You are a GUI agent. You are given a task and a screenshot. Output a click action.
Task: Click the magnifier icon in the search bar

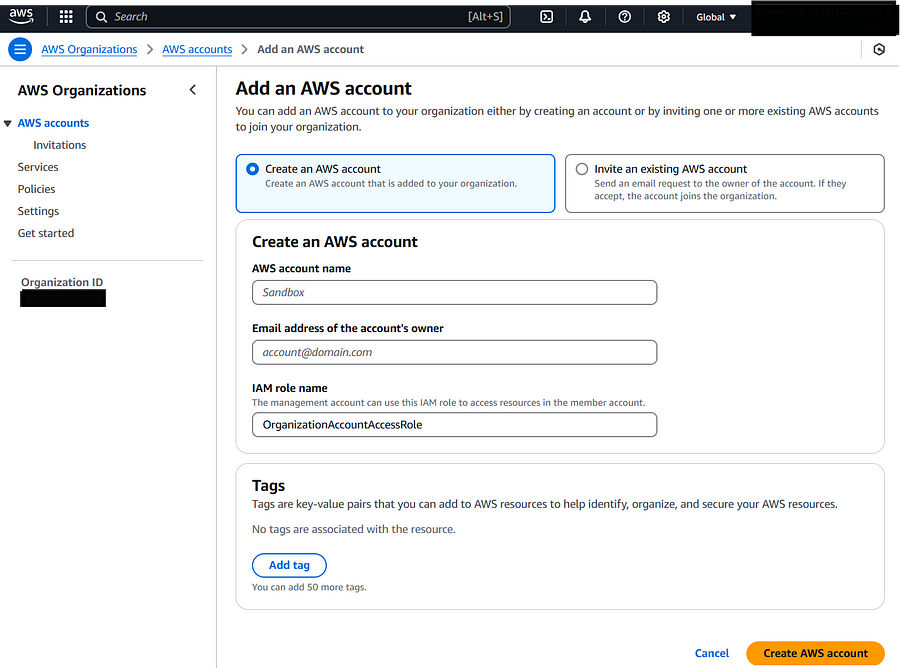point(101,17)
